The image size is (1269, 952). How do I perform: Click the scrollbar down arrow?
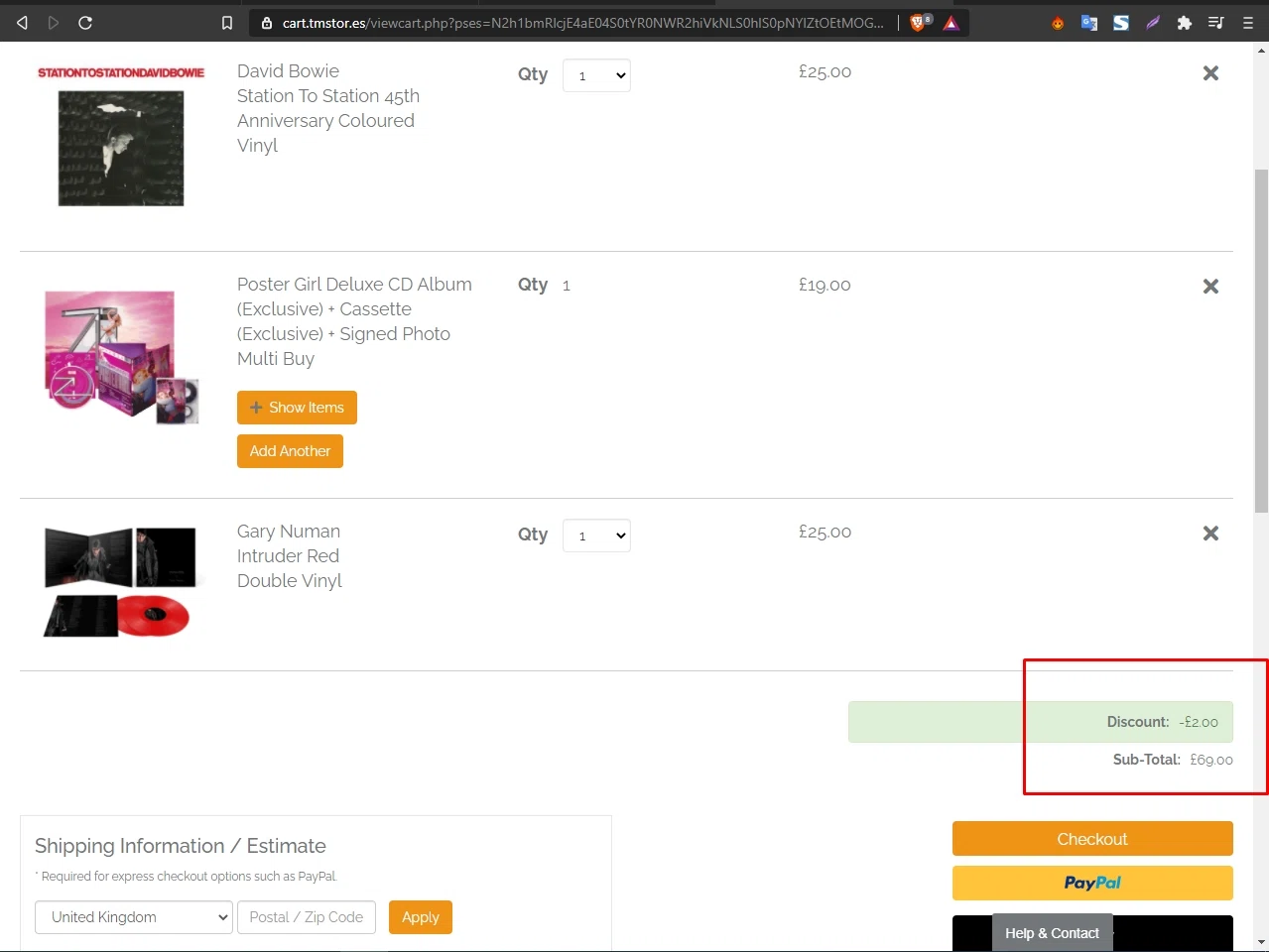coord(1261,942)
